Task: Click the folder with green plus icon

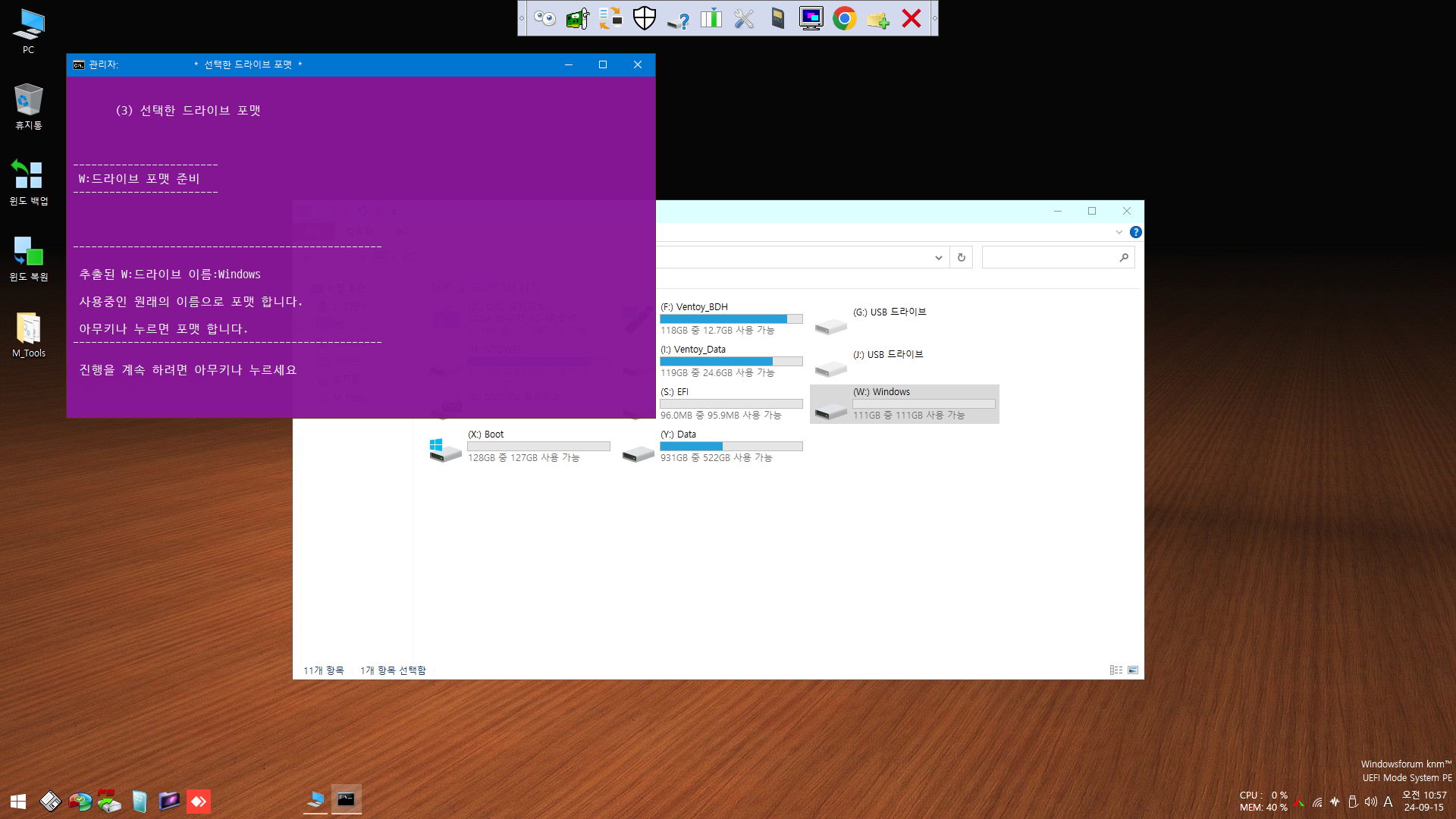Action: (x=878, y=18)
